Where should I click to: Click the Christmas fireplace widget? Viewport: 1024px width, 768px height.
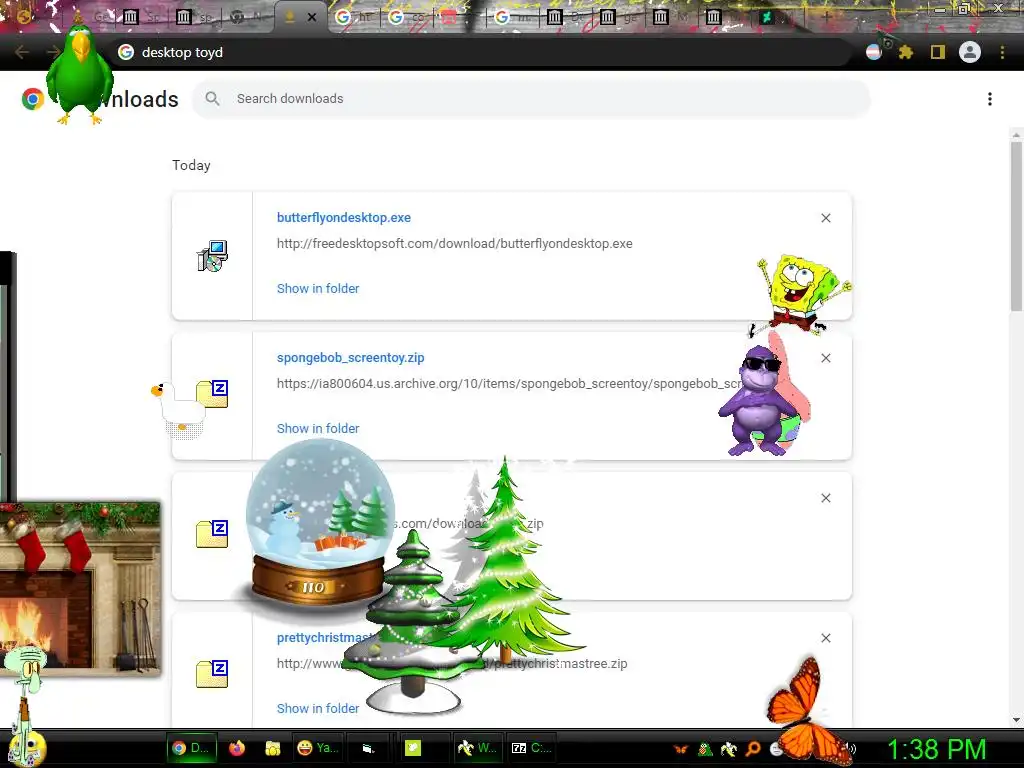pyautogui.click(x=80, y=588)
